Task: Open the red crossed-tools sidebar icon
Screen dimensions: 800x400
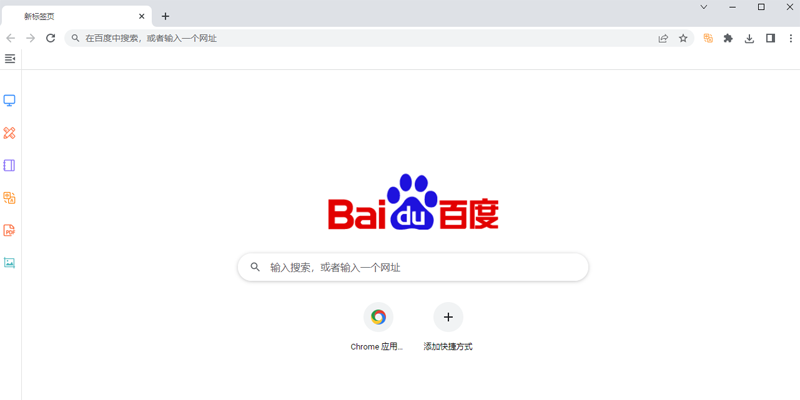Action: (10, 133)
